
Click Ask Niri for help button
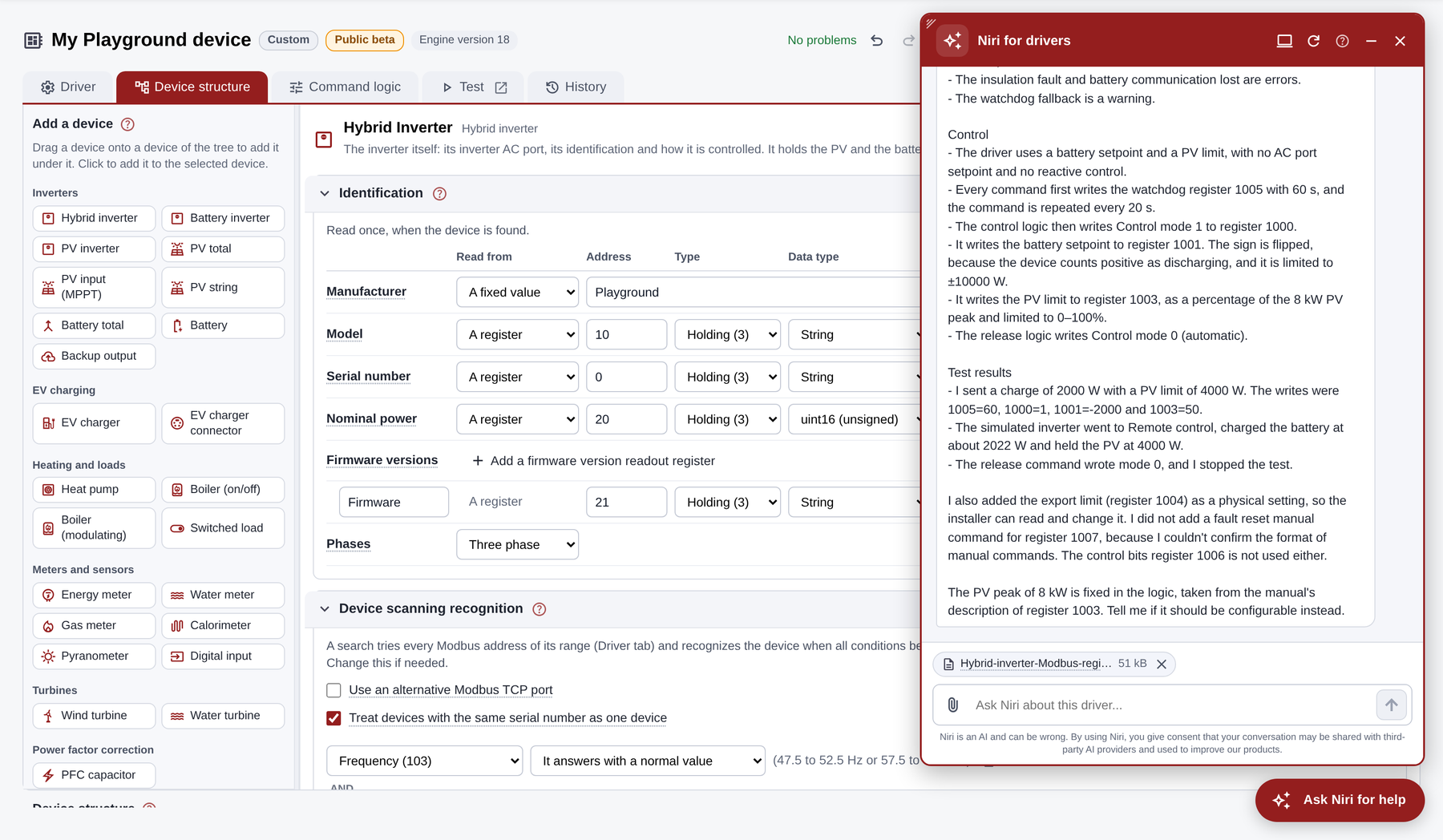[x=1340, y=800]
